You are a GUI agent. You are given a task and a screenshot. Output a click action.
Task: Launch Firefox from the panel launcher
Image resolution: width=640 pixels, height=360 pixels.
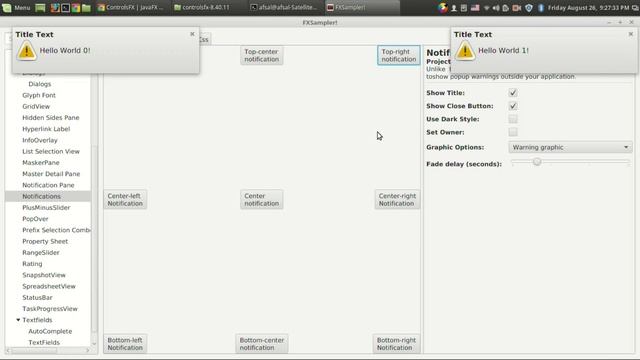[55, 7]
